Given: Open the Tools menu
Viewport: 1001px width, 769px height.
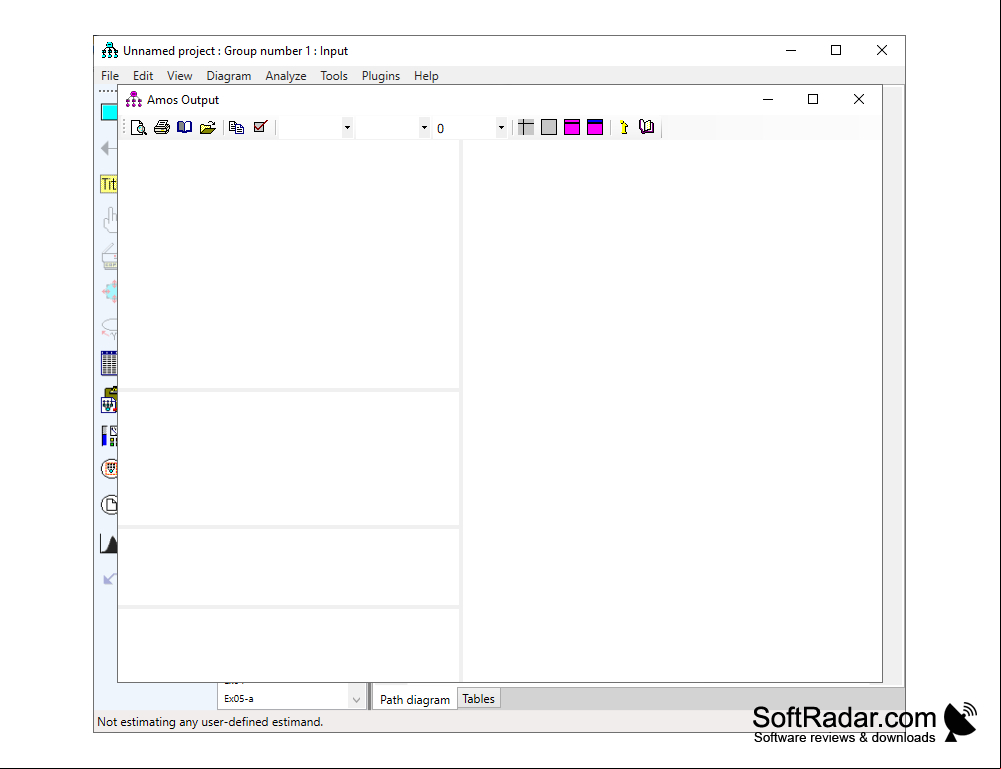Looking at the screenshot, I should [x=334, y=76].
